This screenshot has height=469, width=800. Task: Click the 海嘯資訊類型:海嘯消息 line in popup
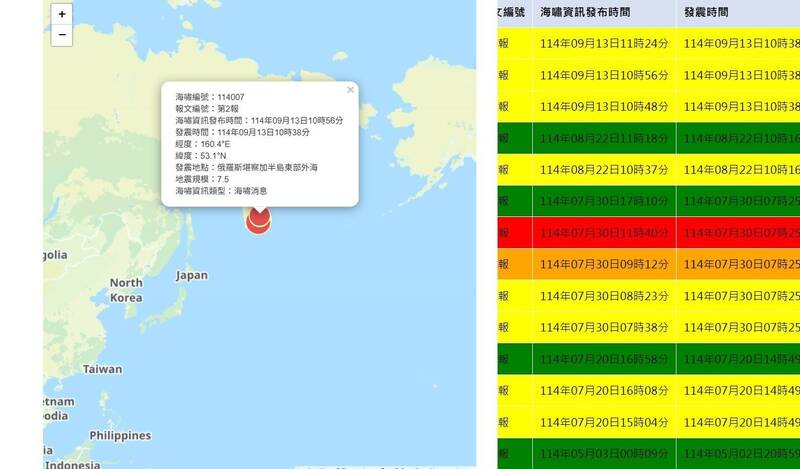click(221, 191)
